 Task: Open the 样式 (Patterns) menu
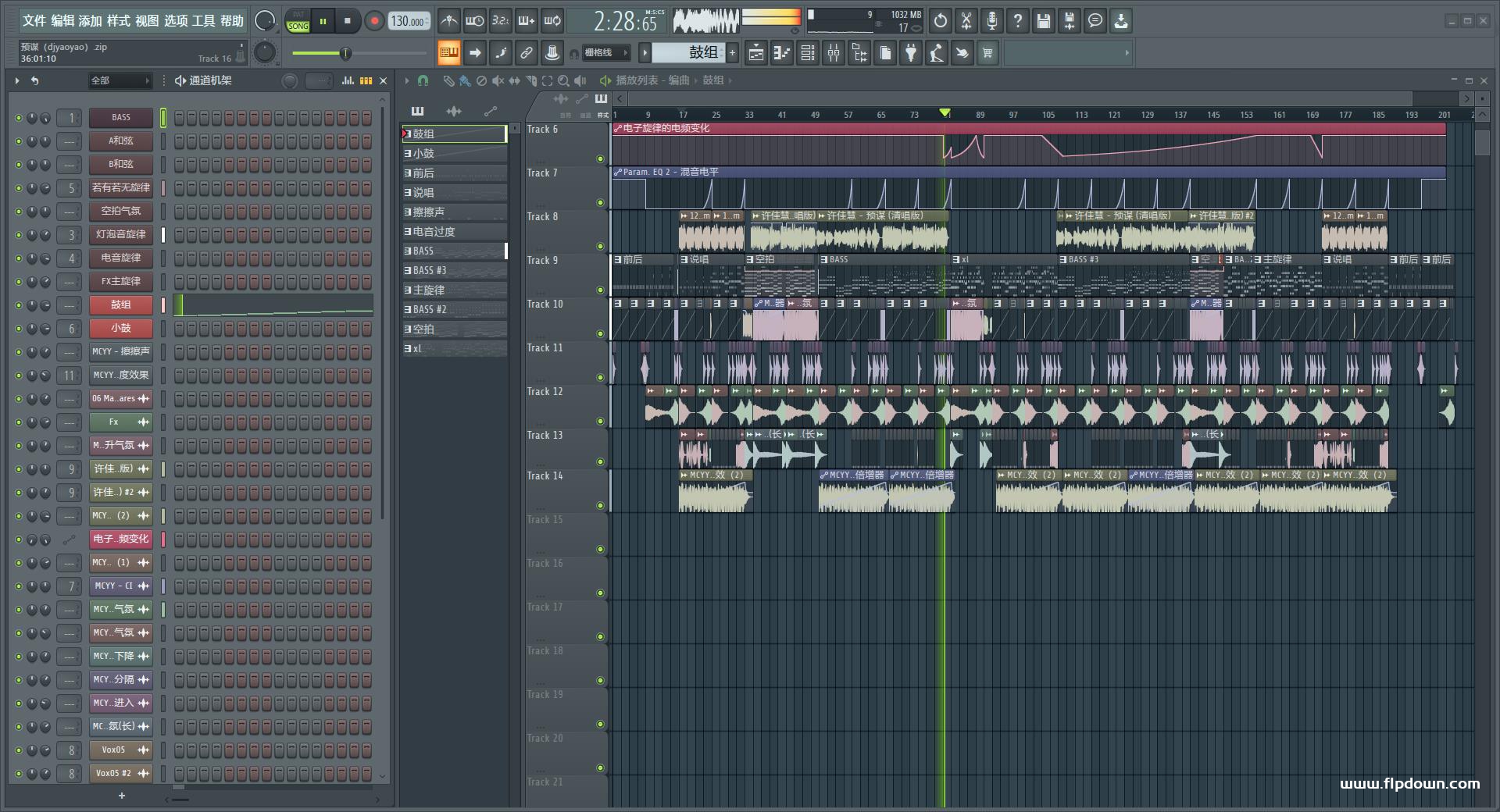click(x=119, y=21)
